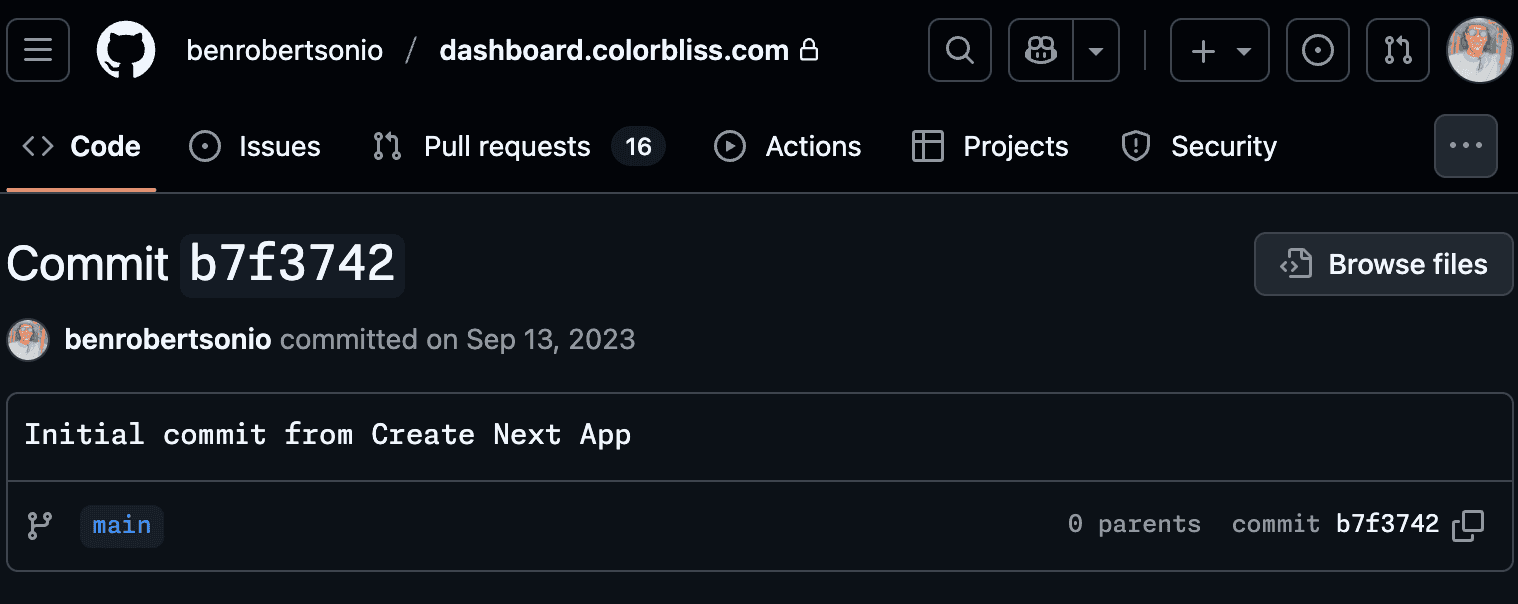This screenshot has height=604, width=1518.
Task: Expand the create new plus dropdown
Action: coord(1219,50)
